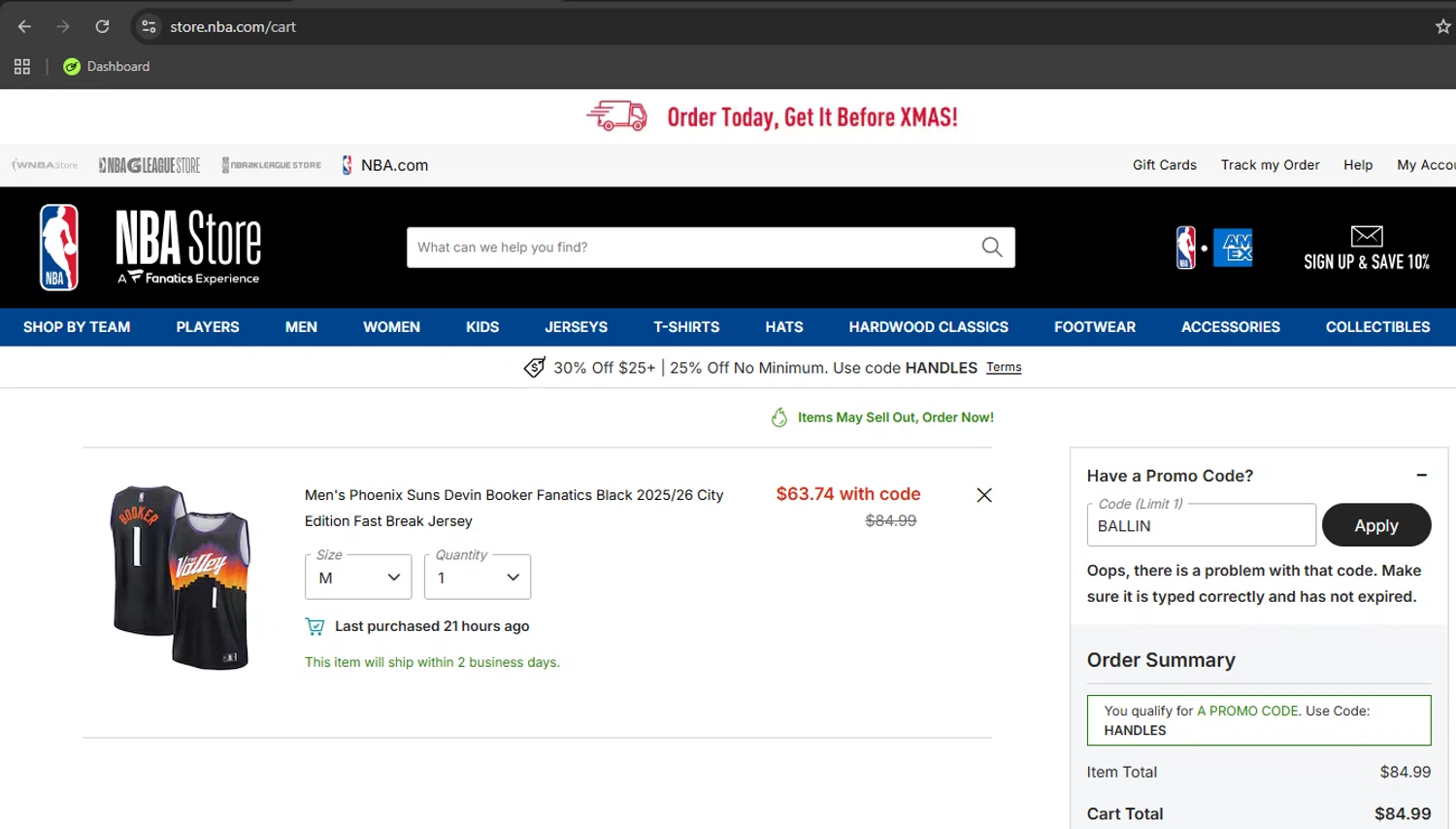Open the Dashboard bookmark
The height and width of the screenshot is (829, 1456).
(x=107, y=66)
